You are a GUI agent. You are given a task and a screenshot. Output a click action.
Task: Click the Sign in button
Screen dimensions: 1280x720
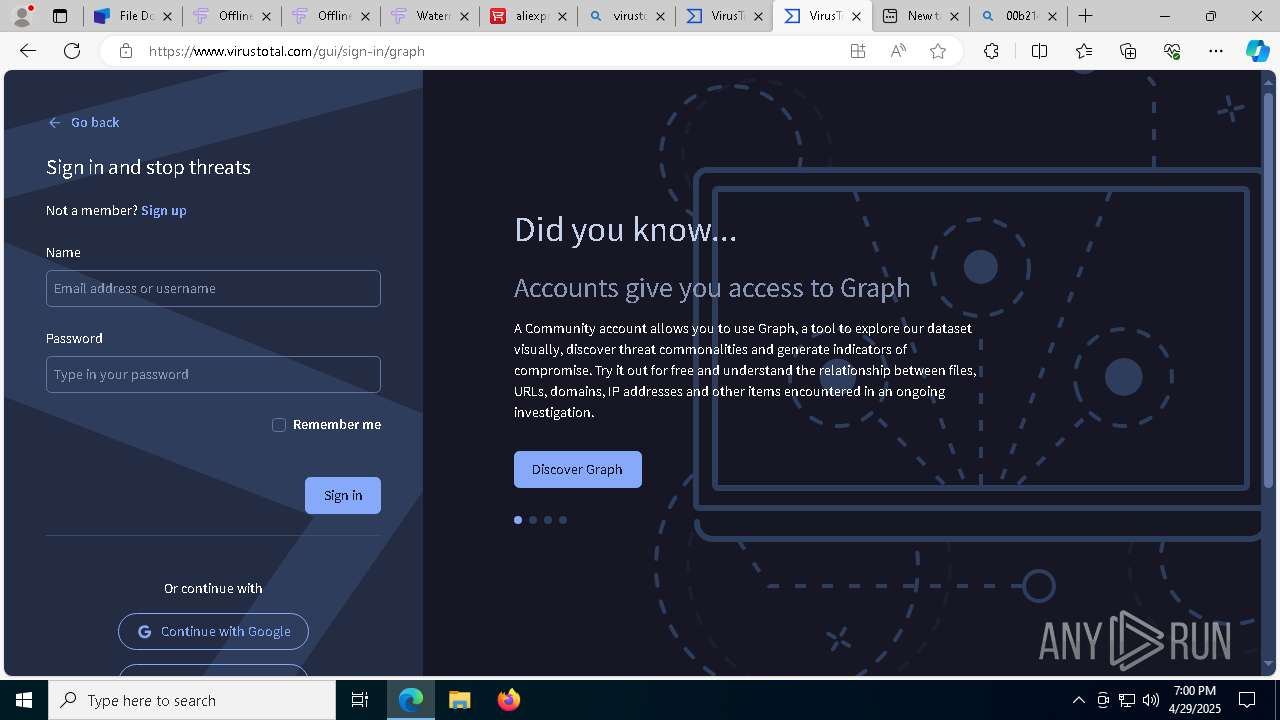coord(343,495)
